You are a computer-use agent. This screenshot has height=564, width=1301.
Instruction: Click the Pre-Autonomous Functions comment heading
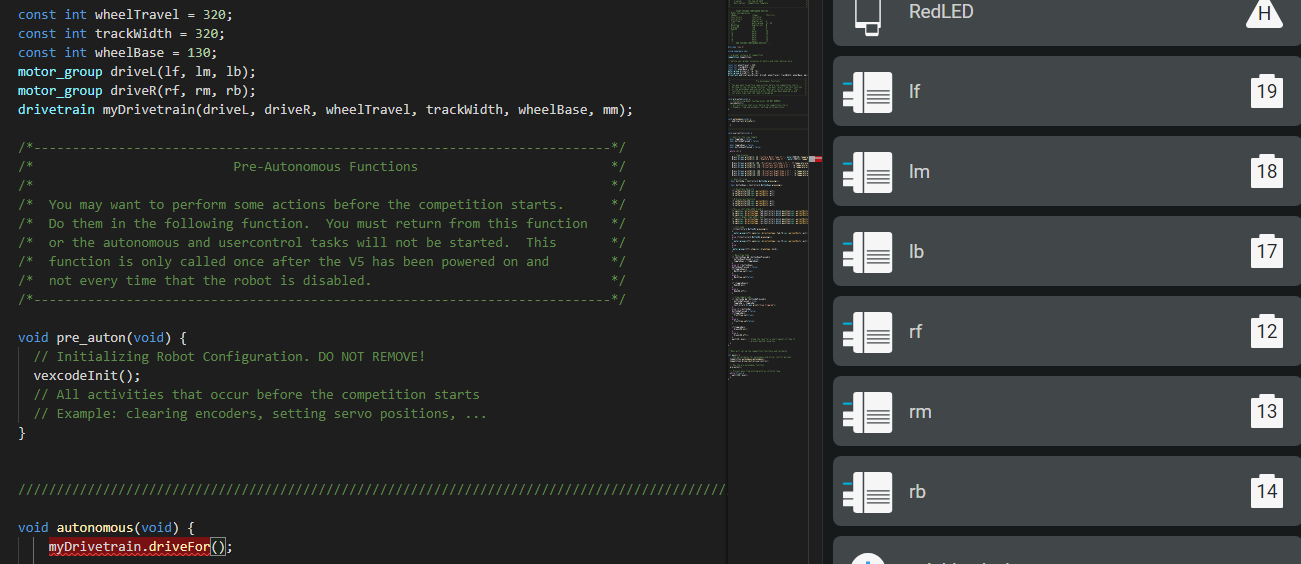[325, 166]
